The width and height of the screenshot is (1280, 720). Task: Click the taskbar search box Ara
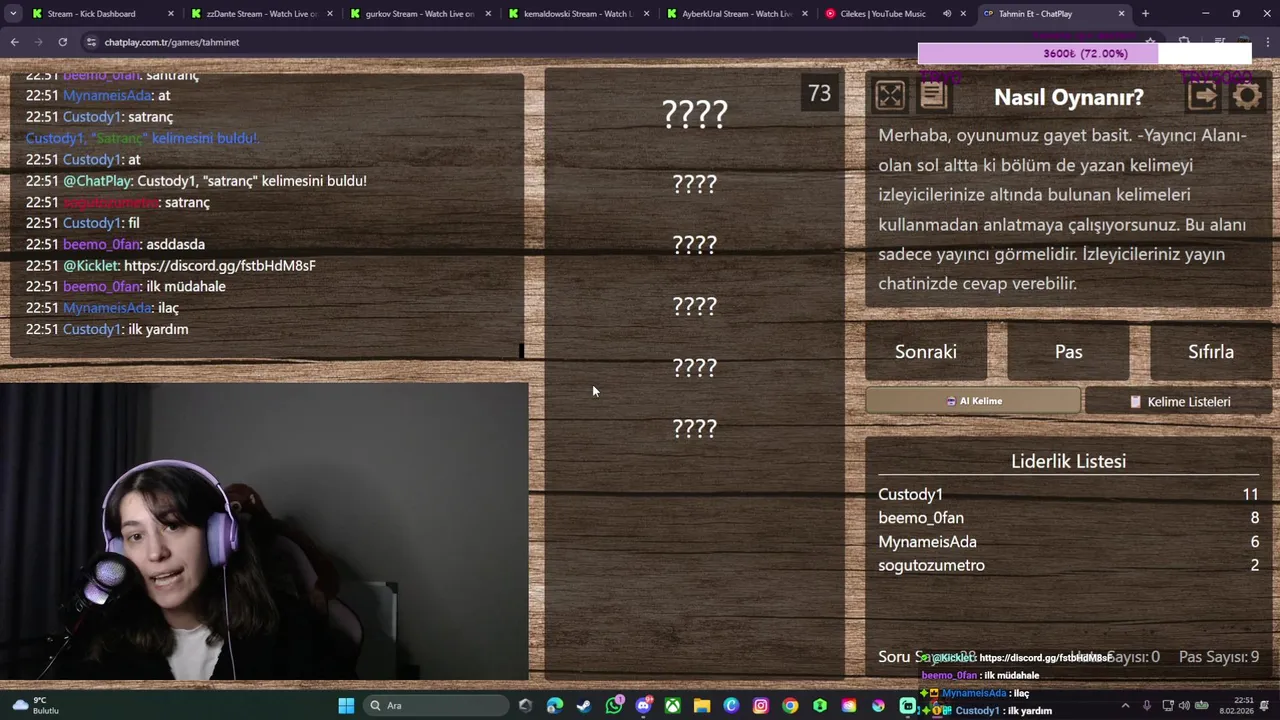point(435,705)
